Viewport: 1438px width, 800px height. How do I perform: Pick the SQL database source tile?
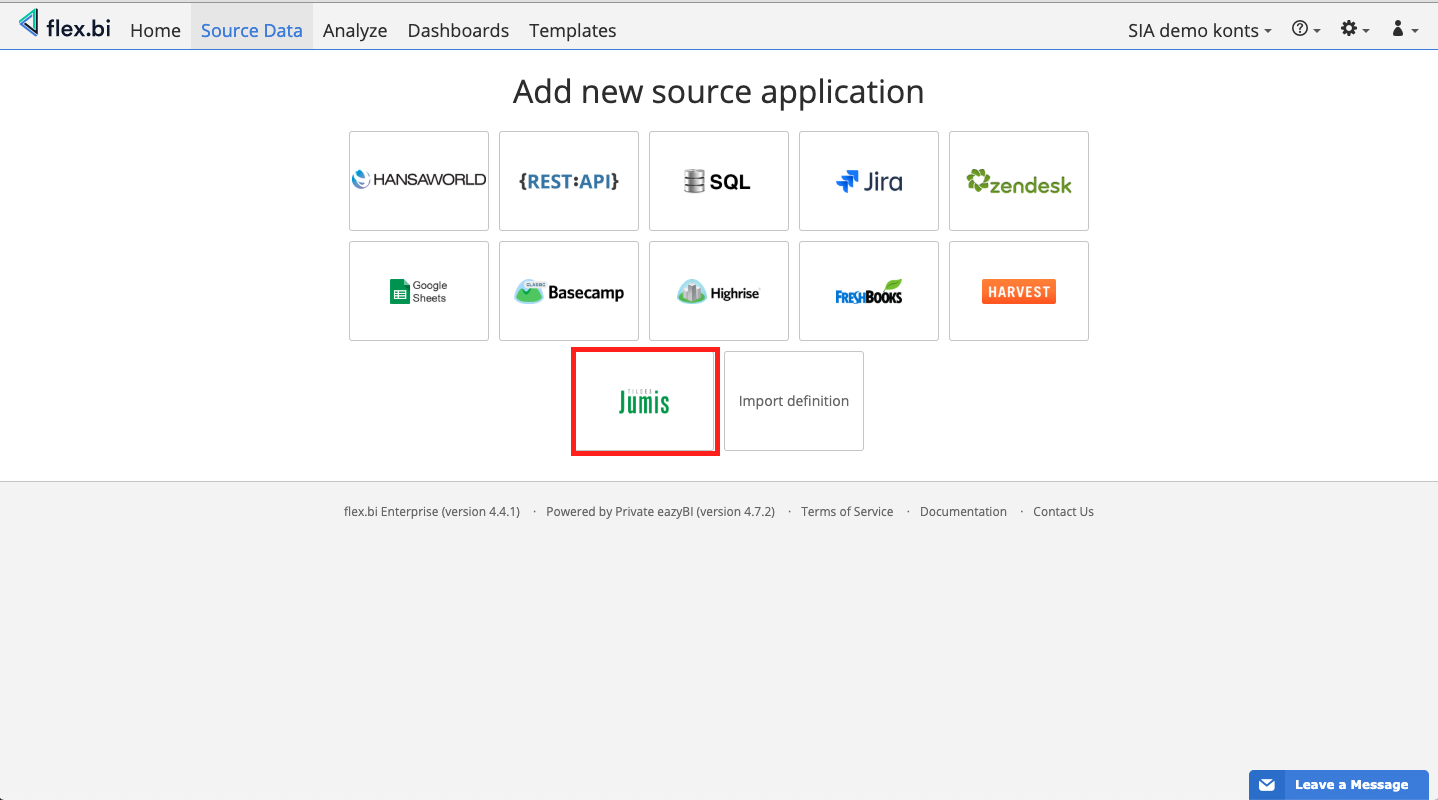718,181
